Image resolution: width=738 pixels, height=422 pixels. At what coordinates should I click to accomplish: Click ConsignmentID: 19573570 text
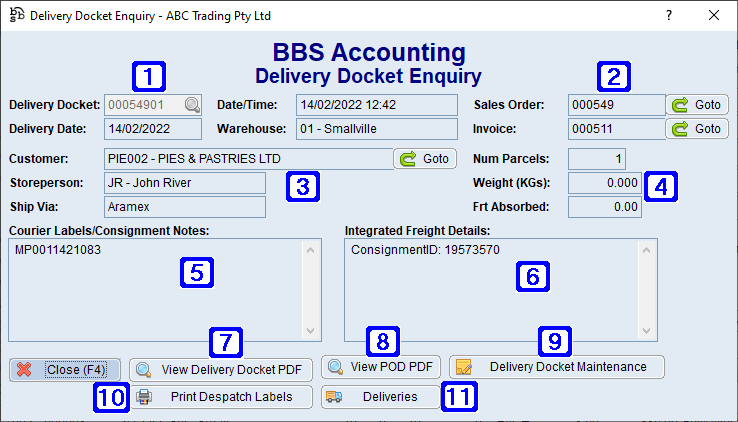click(425, 250)
